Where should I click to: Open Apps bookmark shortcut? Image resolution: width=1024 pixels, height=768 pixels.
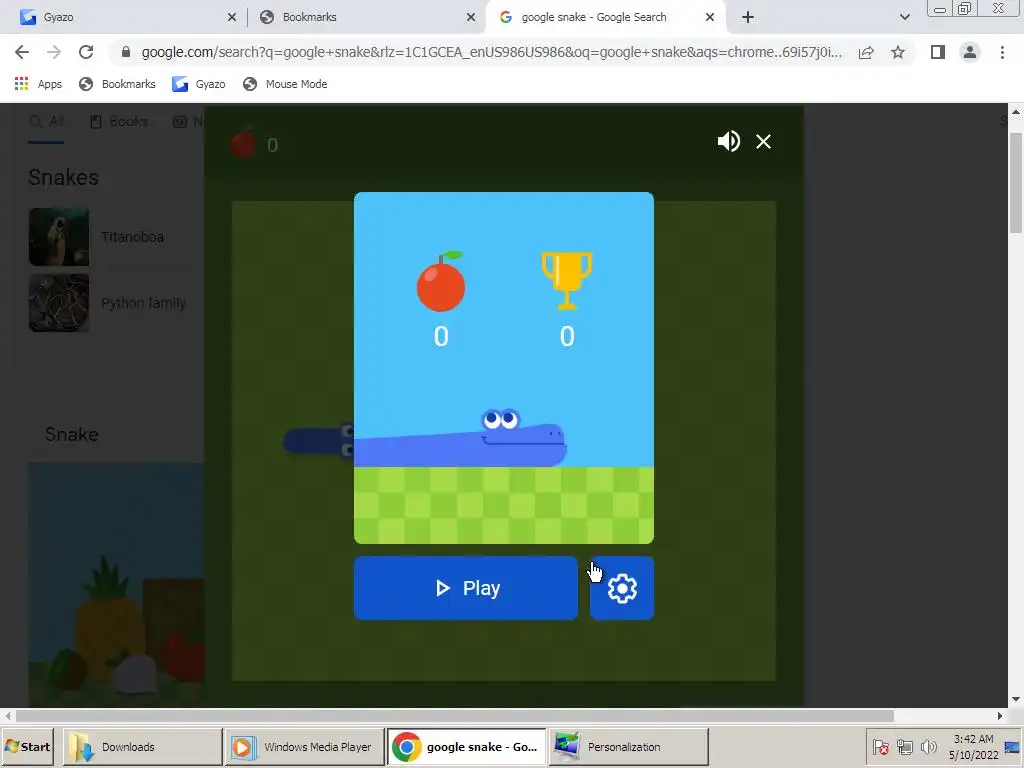point(38,84)
